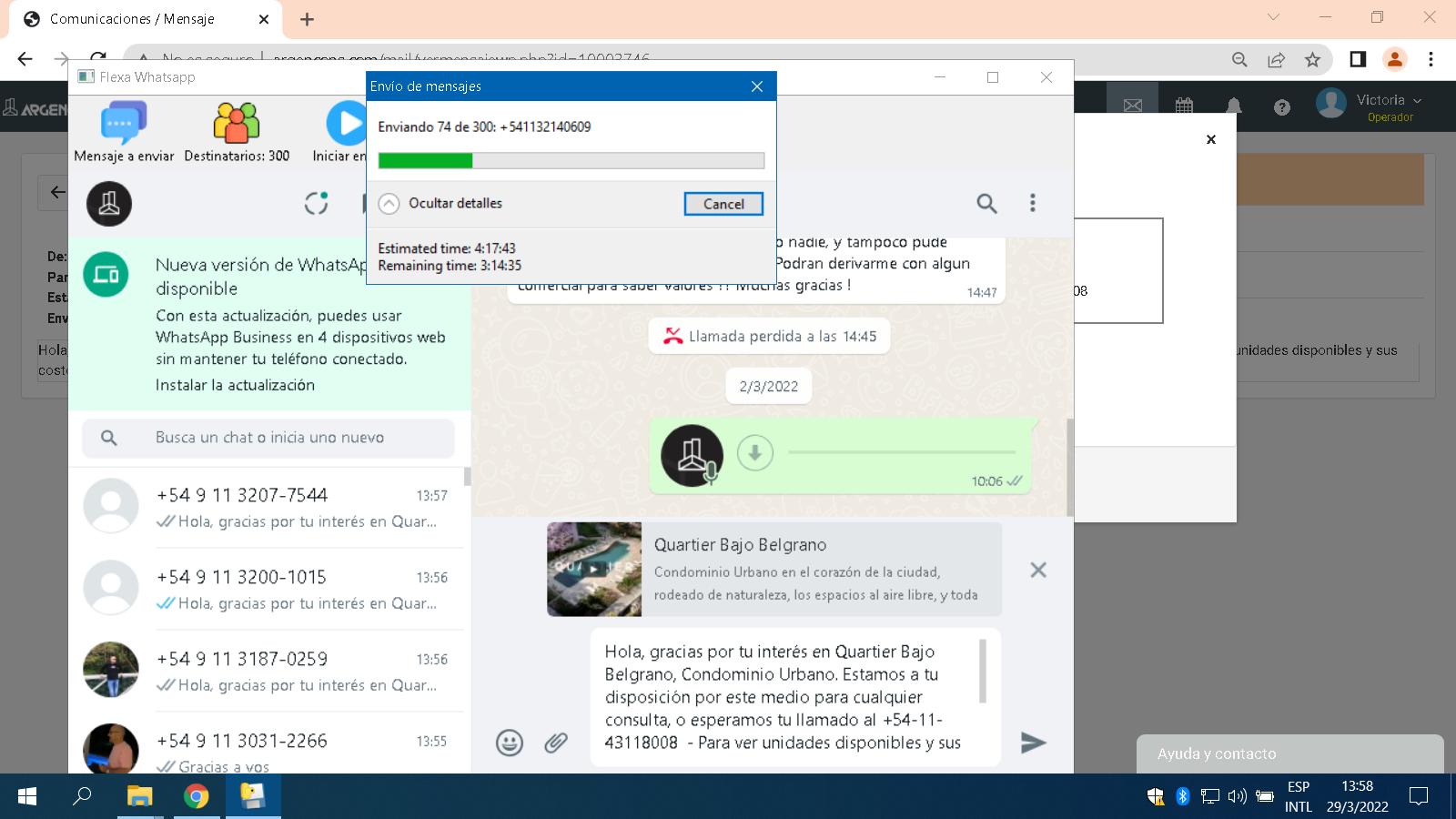Click the browser back arrow
This screenshot has height=819, width=1456.
tap(25, 59)
